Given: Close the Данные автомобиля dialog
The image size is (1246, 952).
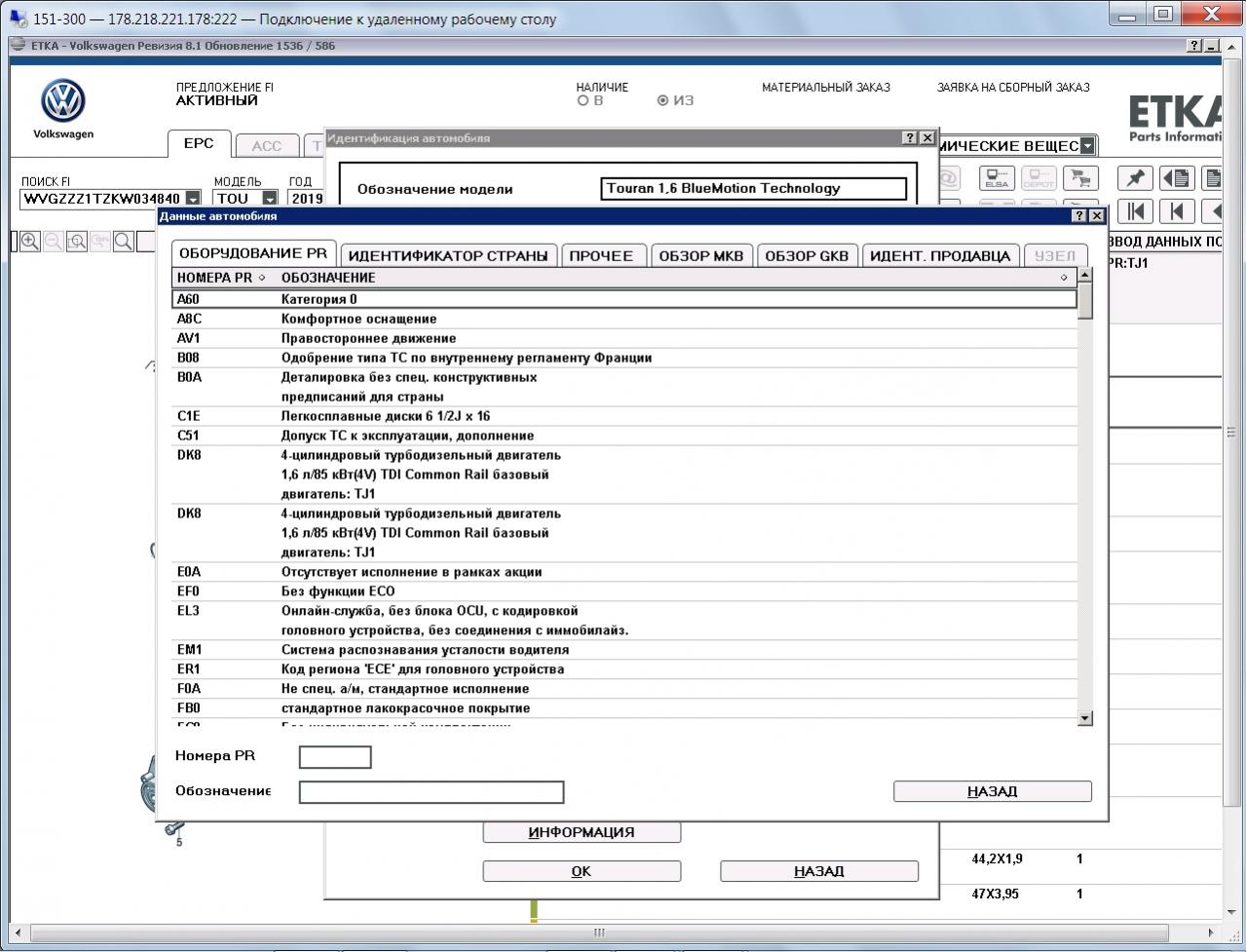Looking at the screenshot, I should pyautogui.click(x=1097, y=215).
